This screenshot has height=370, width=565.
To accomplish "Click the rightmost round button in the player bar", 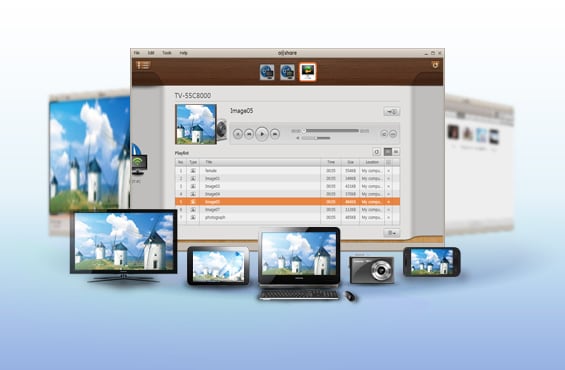I will (393, 134).
